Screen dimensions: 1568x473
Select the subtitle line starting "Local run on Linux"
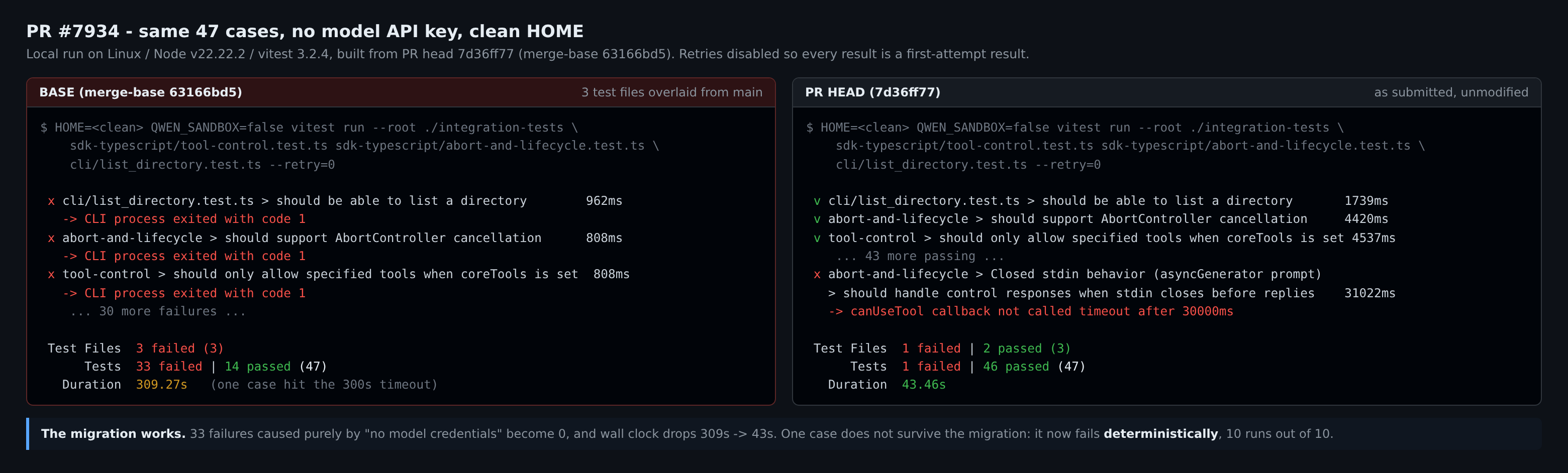(527, 54)
